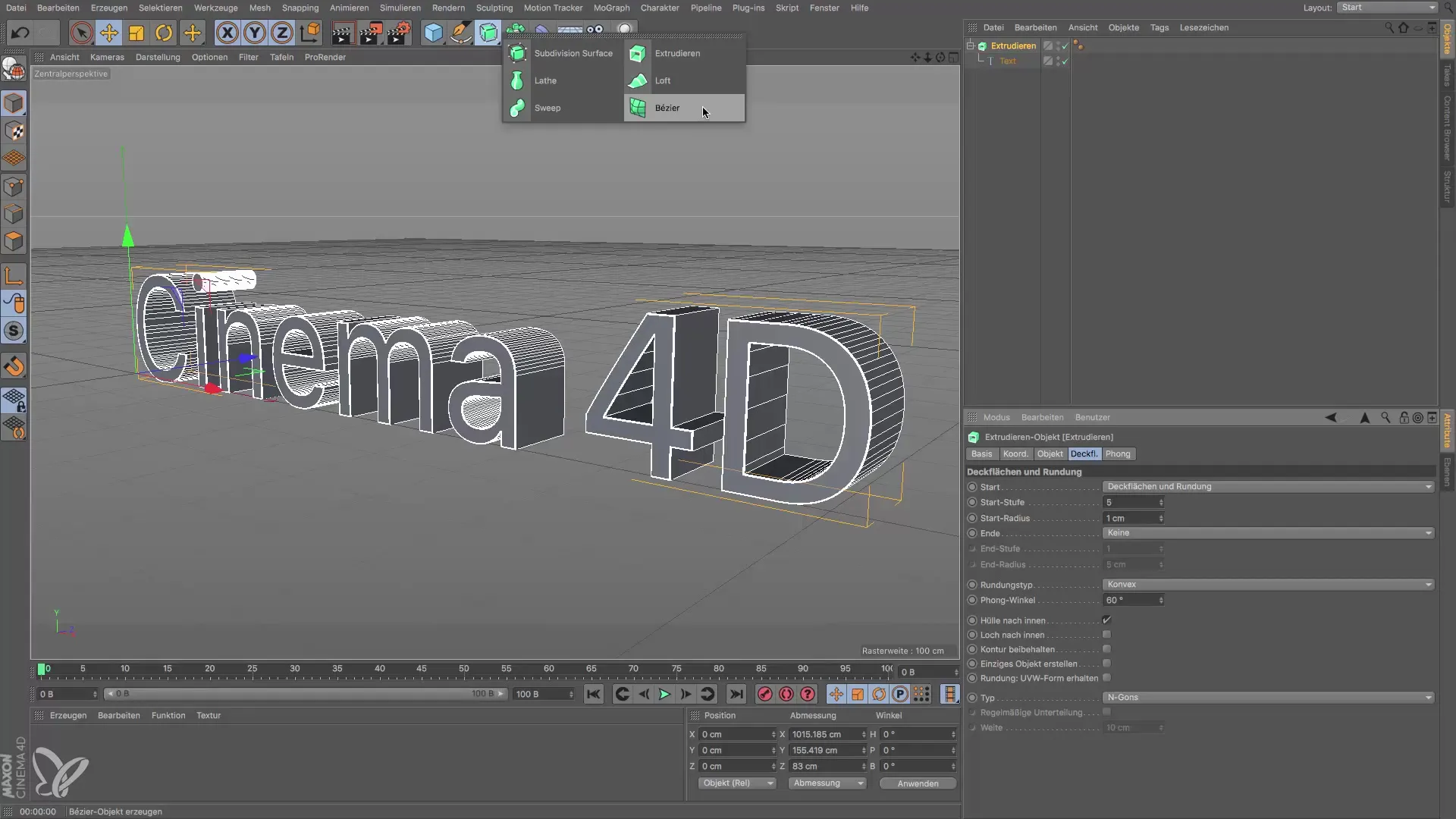Screen dimensions: 1456x819
Task: Click the timeline range slider bar
Action: click(306, 694)
